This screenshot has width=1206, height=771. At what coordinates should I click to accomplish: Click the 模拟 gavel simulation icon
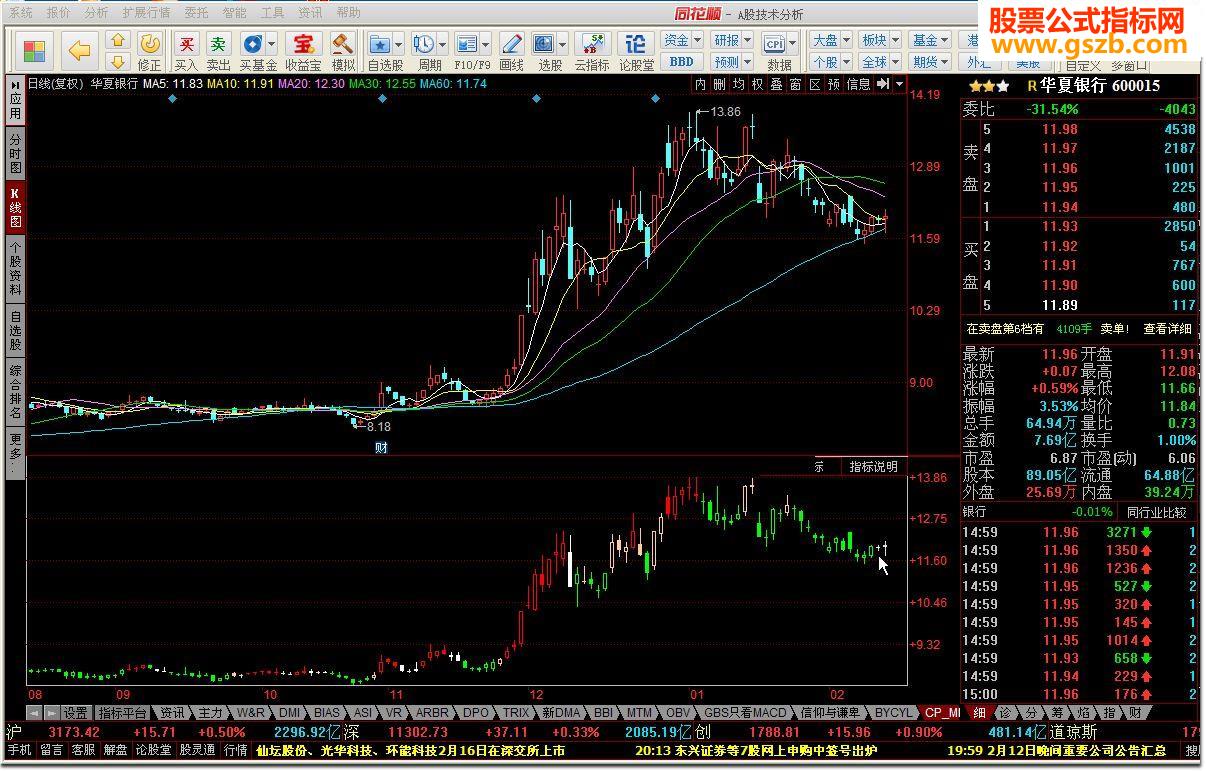pos(343,50)
